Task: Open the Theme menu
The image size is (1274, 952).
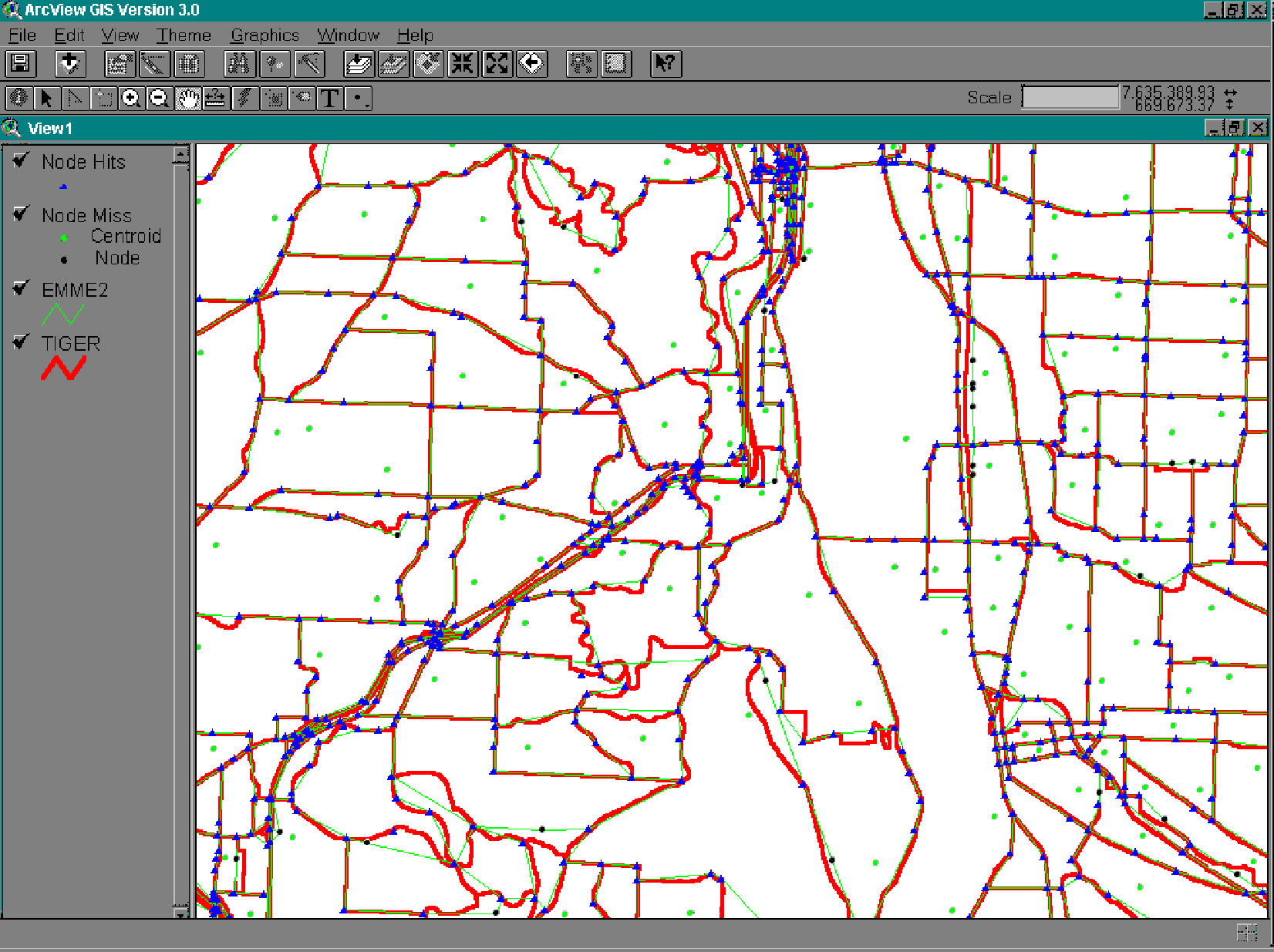Action: click(184, 35)
